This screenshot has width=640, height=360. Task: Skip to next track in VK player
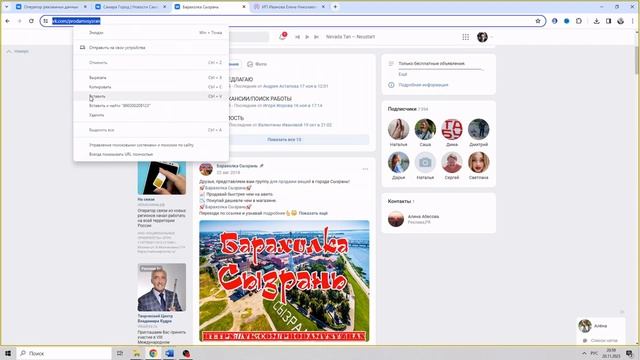pyautogui.click(x=316, y=37)
